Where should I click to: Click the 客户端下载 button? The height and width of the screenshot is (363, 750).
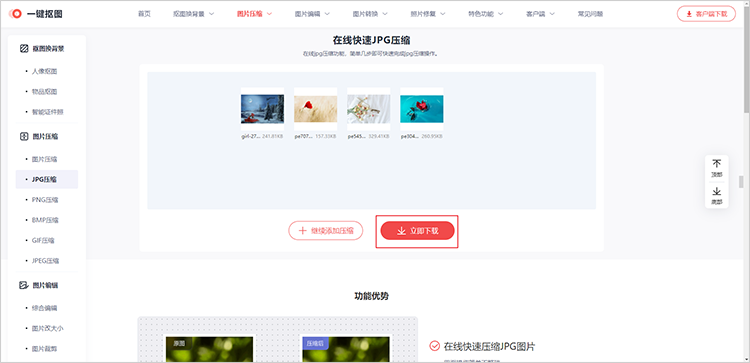pos(706,14)
